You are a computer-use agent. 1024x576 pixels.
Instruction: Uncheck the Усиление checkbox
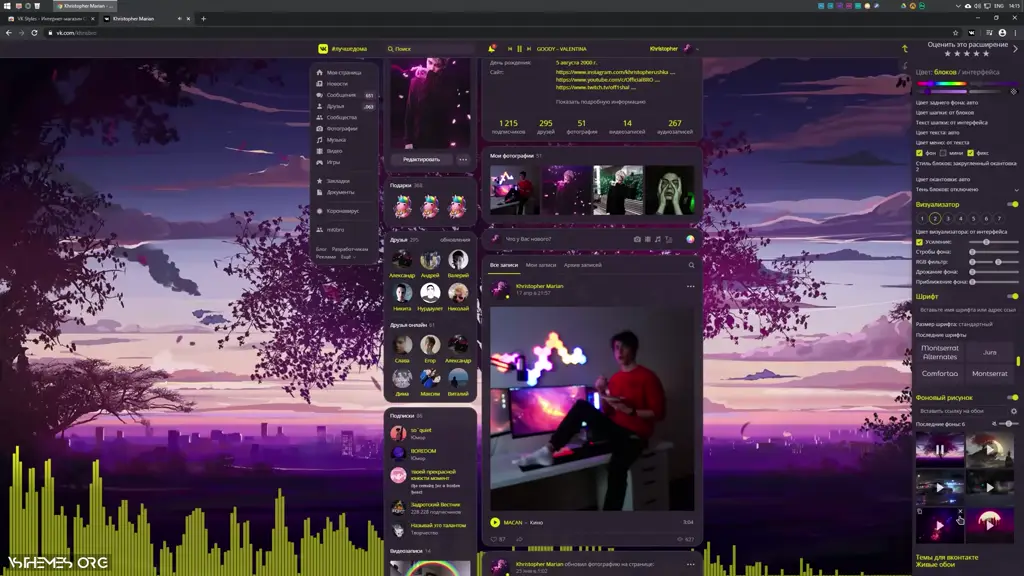920,242
